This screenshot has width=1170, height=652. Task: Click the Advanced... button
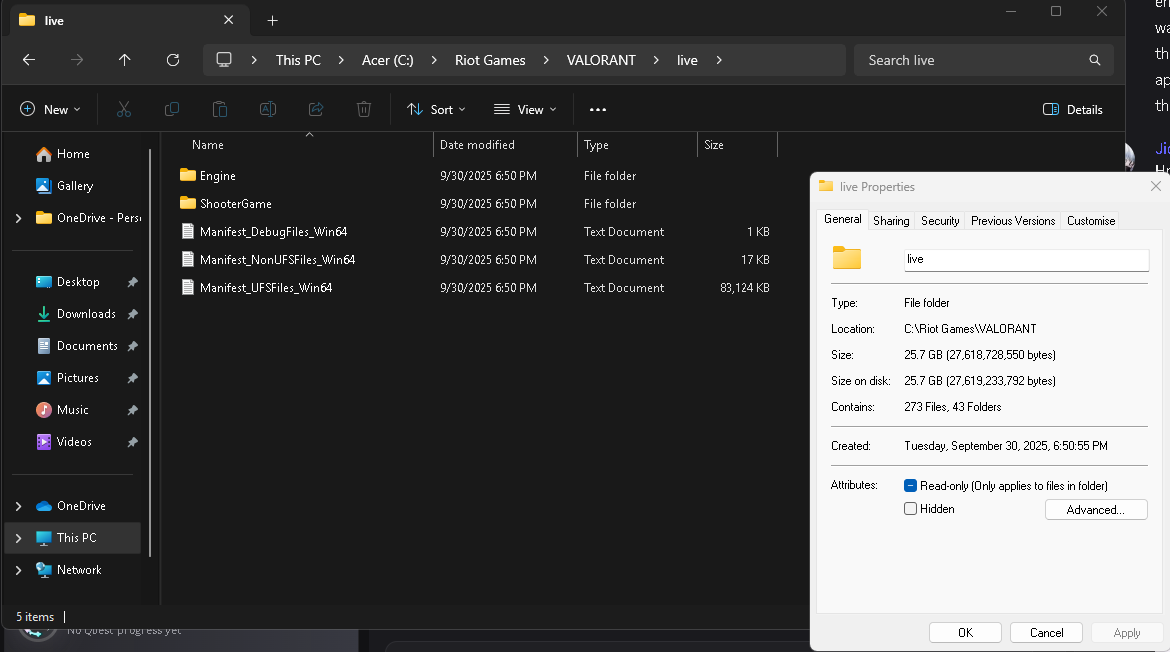coord(1096,510)
